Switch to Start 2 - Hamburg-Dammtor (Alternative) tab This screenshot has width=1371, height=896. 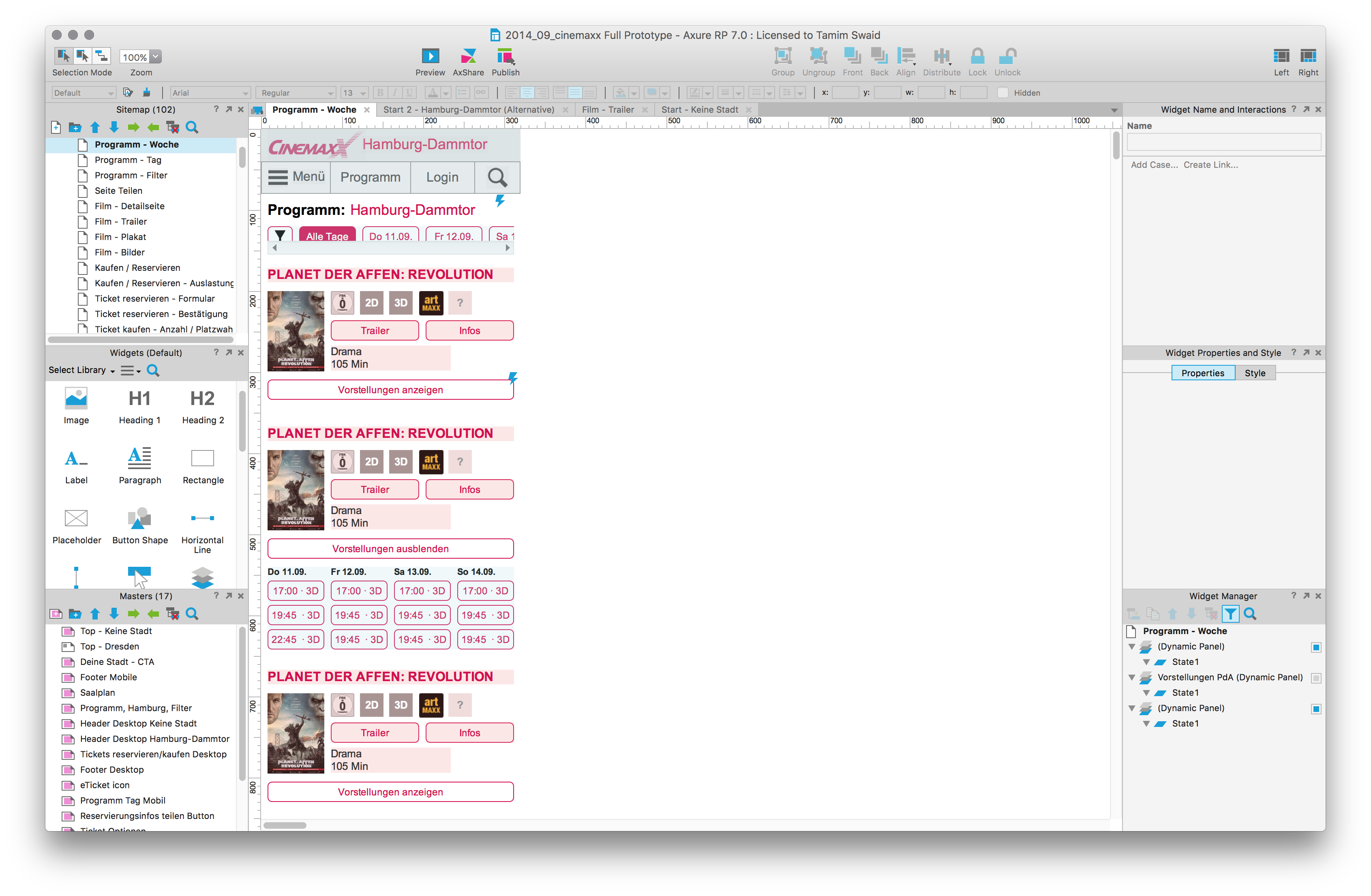pos(469,110)
